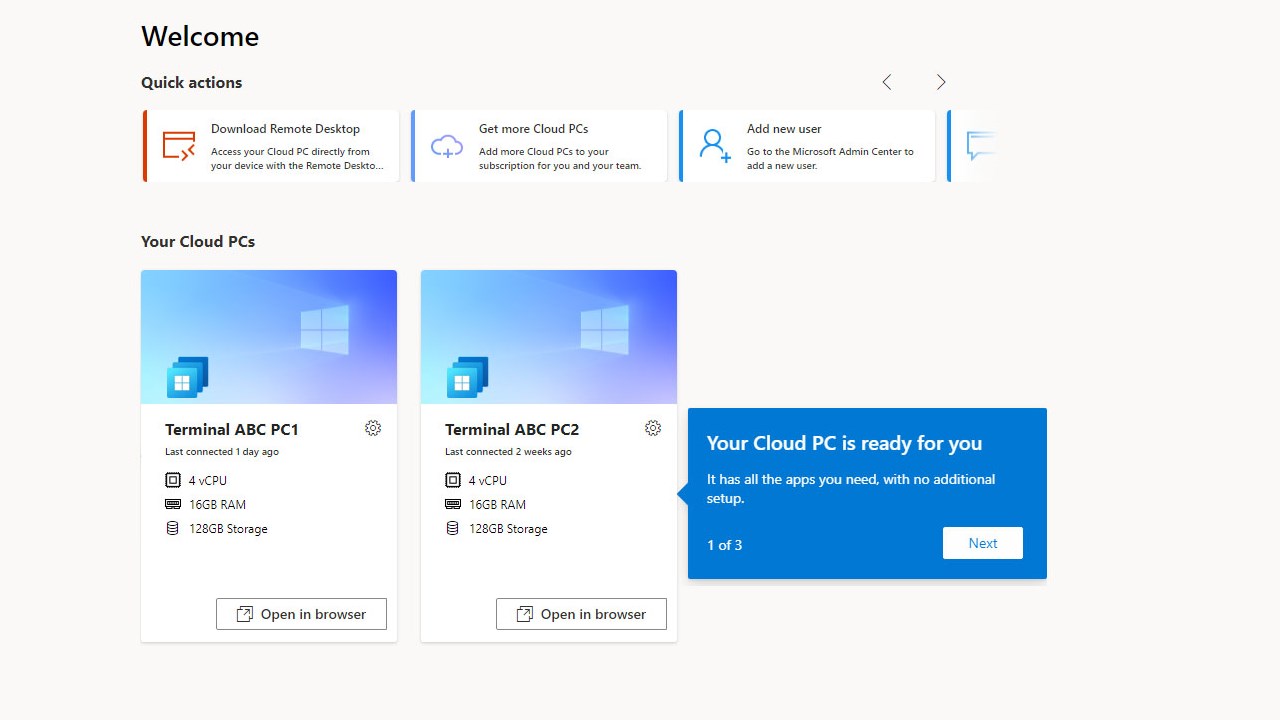Click Next in the Cloud PC tooltip
Image resolution: width=1280 pixels, height=720 pixels.
[983, 543]
